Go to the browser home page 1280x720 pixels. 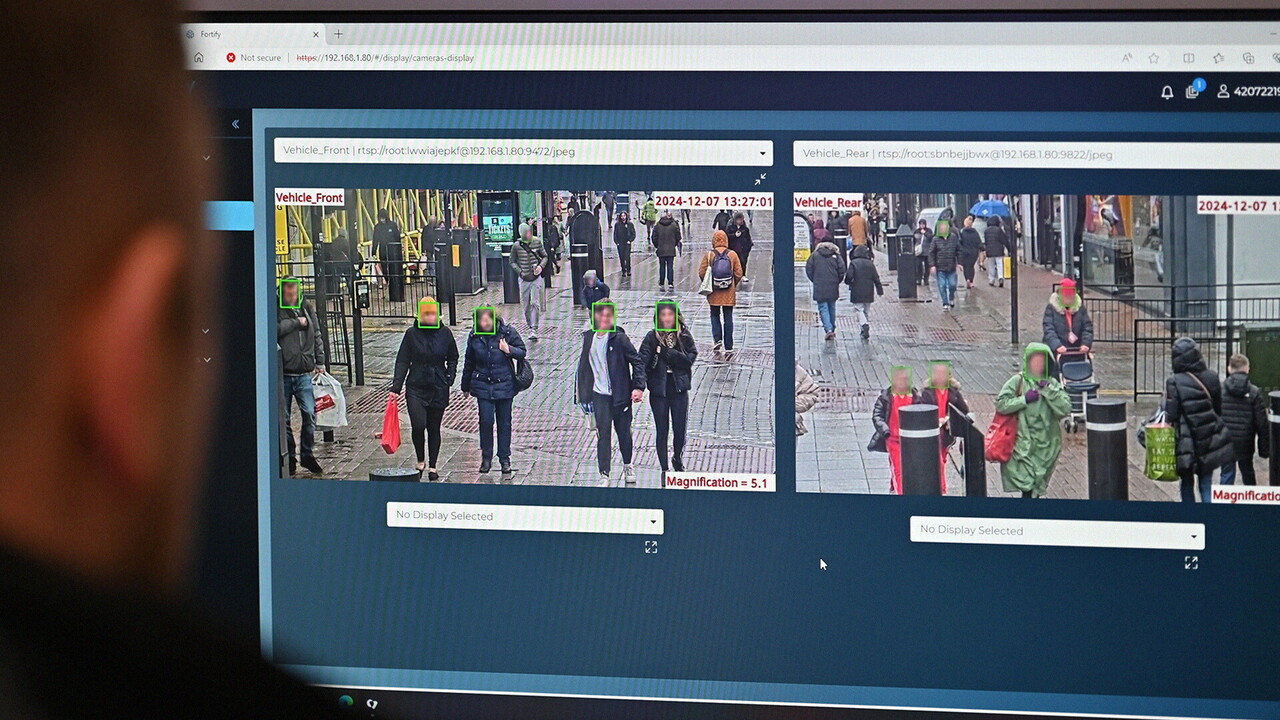199,58
